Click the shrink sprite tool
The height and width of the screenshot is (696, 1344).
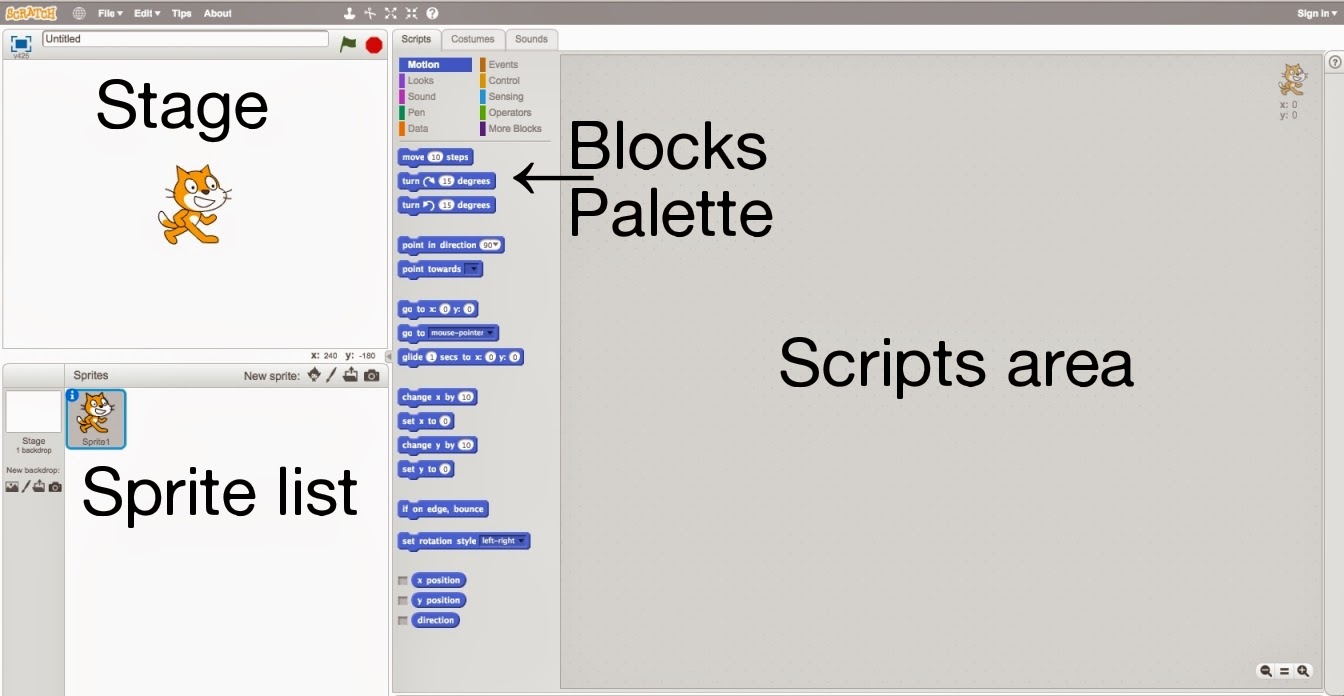411,13
